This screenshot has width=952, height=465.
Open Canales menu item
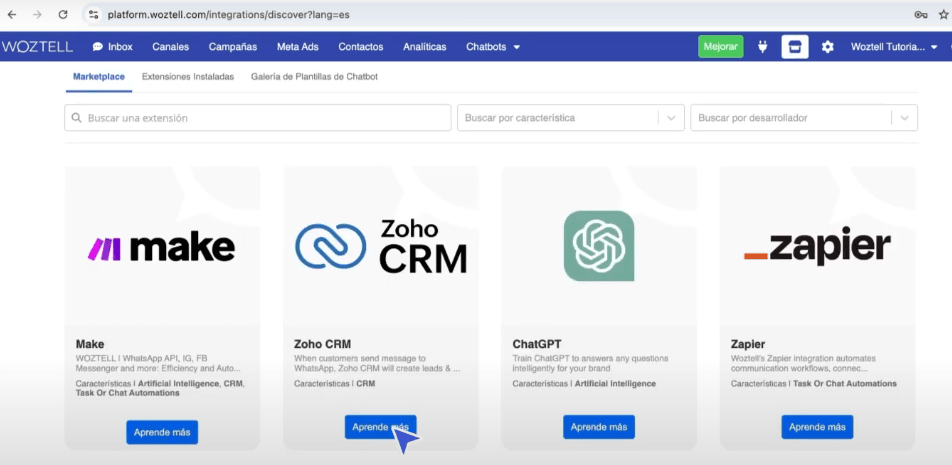coord(171,47)
